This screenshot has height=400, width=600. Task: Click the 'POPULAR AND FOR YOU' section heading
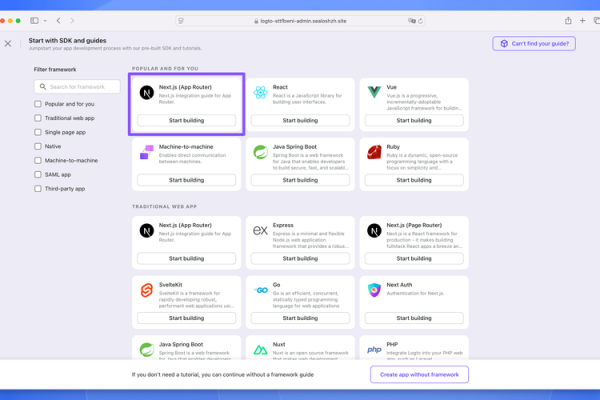(x=165, y=69)
